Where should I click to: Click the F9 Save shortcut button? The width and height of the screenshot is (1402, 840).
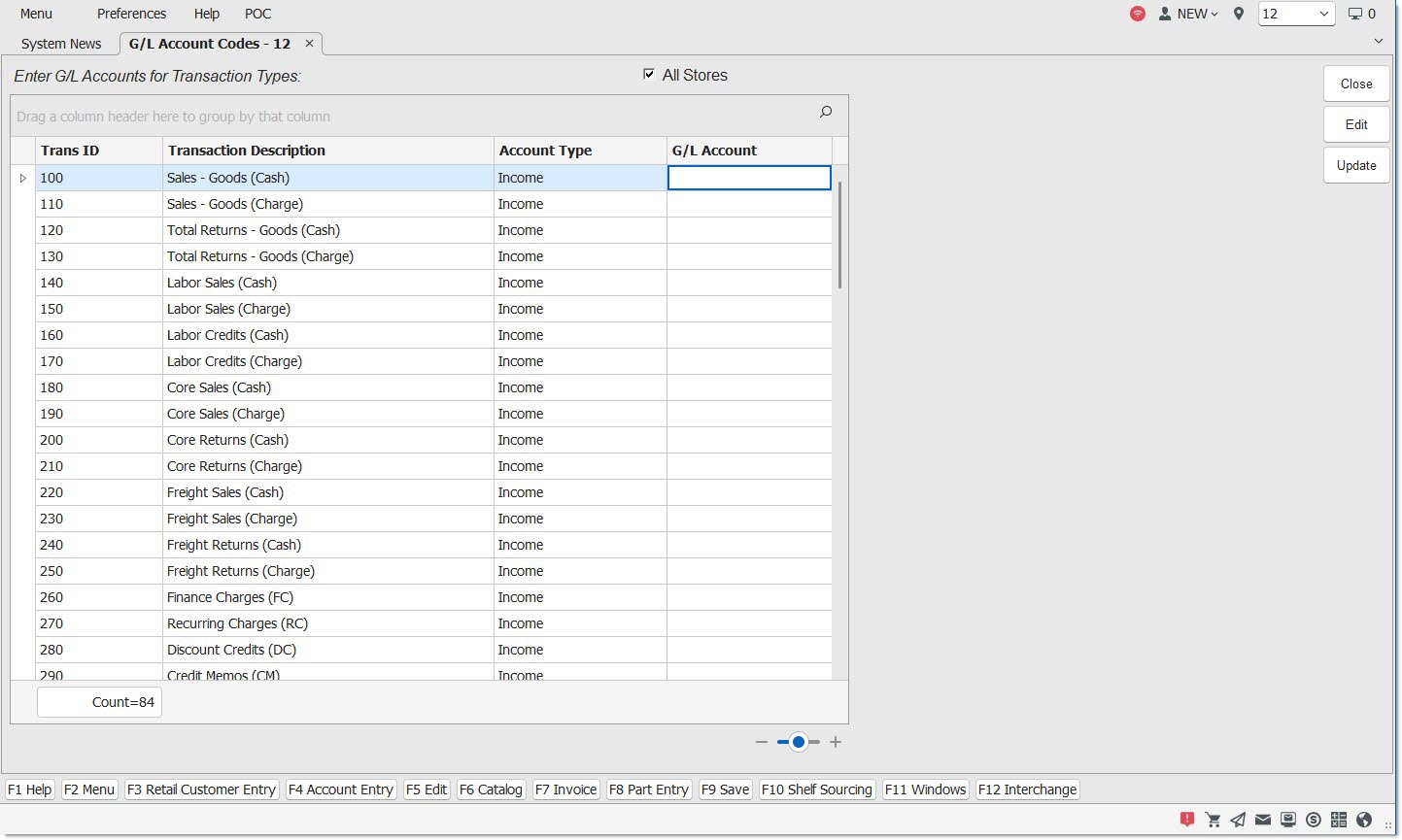[725, 790]
